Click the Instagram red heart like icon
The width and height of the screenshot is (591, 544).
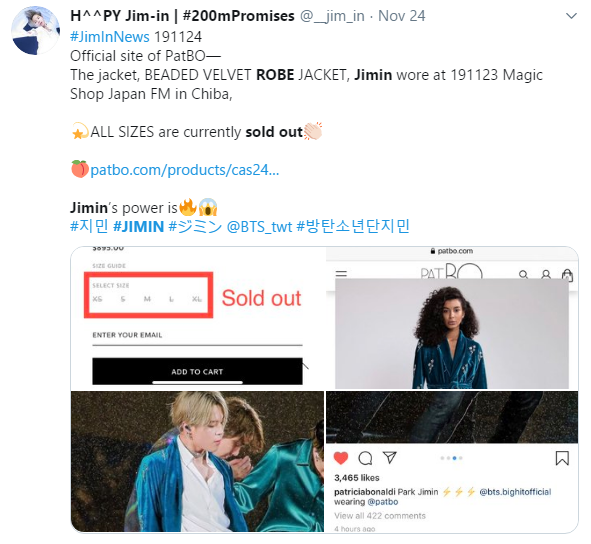[x=341, y=458]
